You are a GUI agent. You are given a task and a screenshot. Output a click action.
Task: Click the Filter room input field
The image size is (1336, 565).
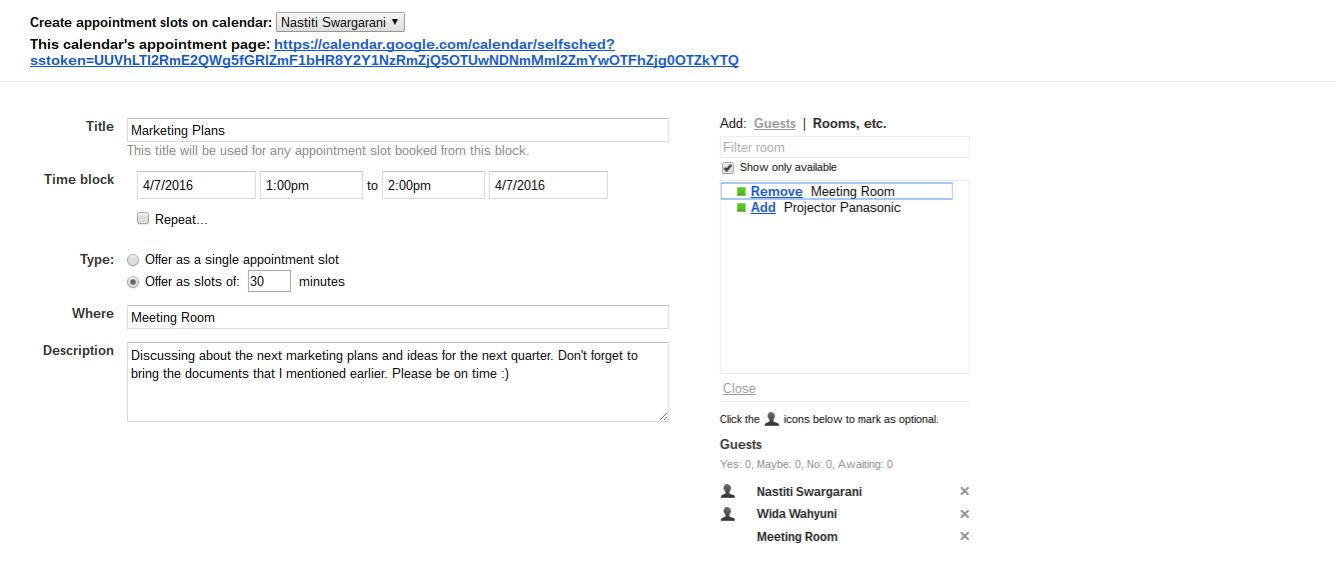tap(844, 148)
